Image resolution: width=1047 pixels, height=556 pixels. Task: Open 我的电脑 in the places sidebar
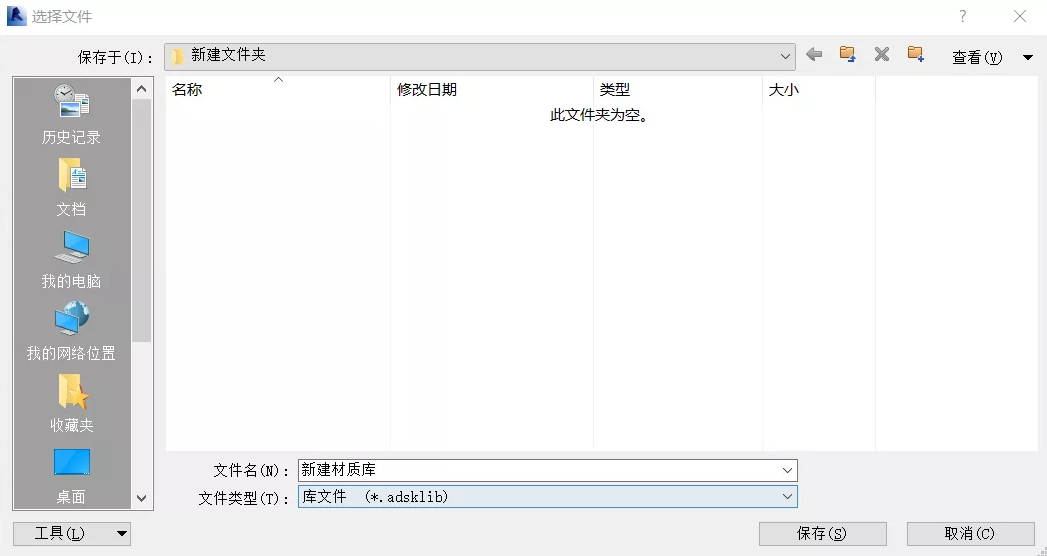[71, 260]
